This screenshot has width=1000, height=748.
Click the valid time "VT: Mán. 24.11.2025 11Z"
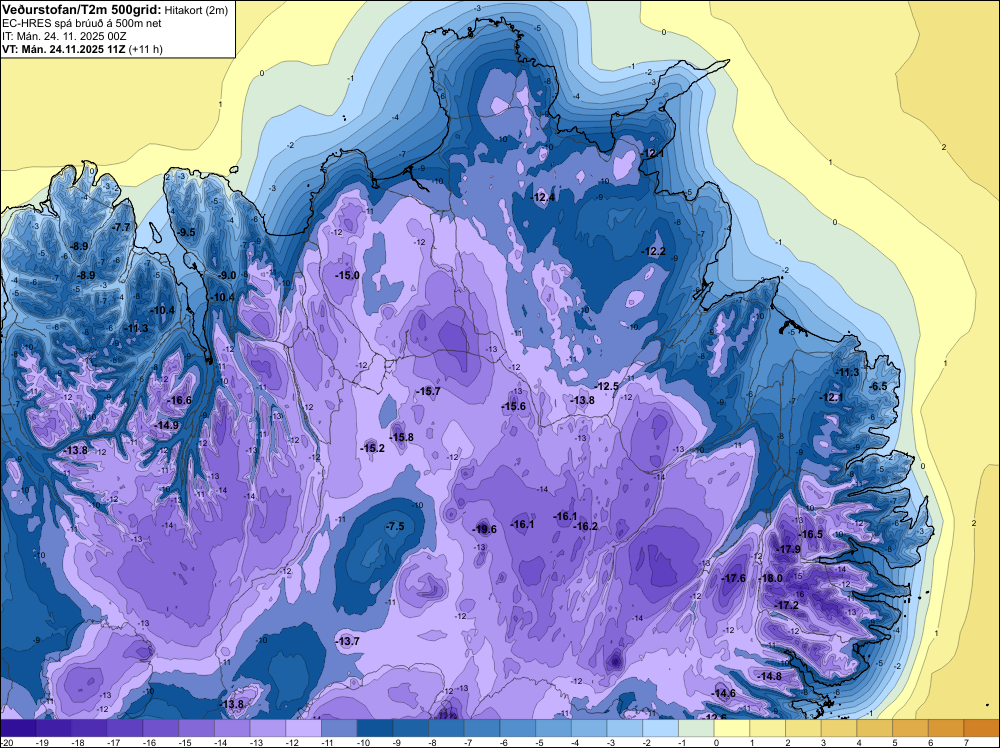[64, 49]
